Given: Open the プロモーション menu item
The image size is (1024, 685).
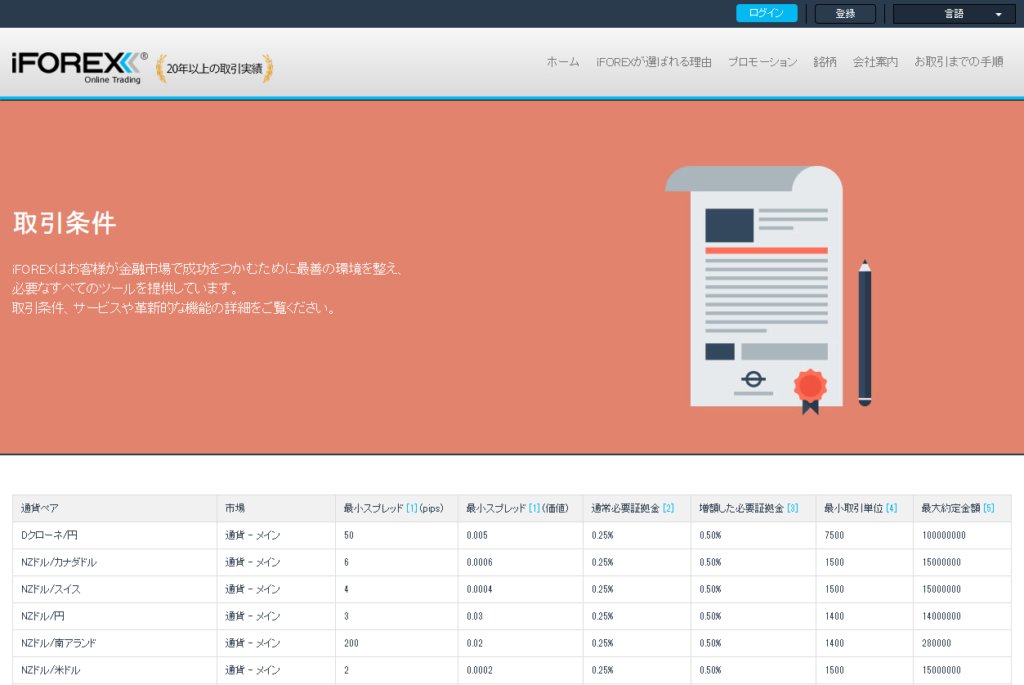Looking at the screenshot, I should click(x=763, y=62).
